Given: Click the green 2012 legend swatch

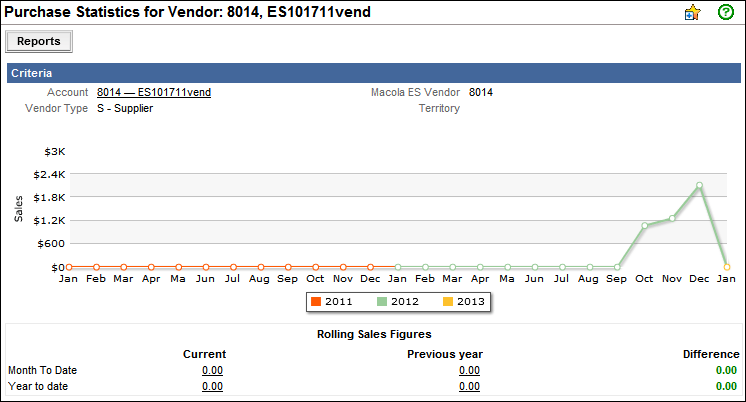Looking at the screenshot, I should pos(381,301).
